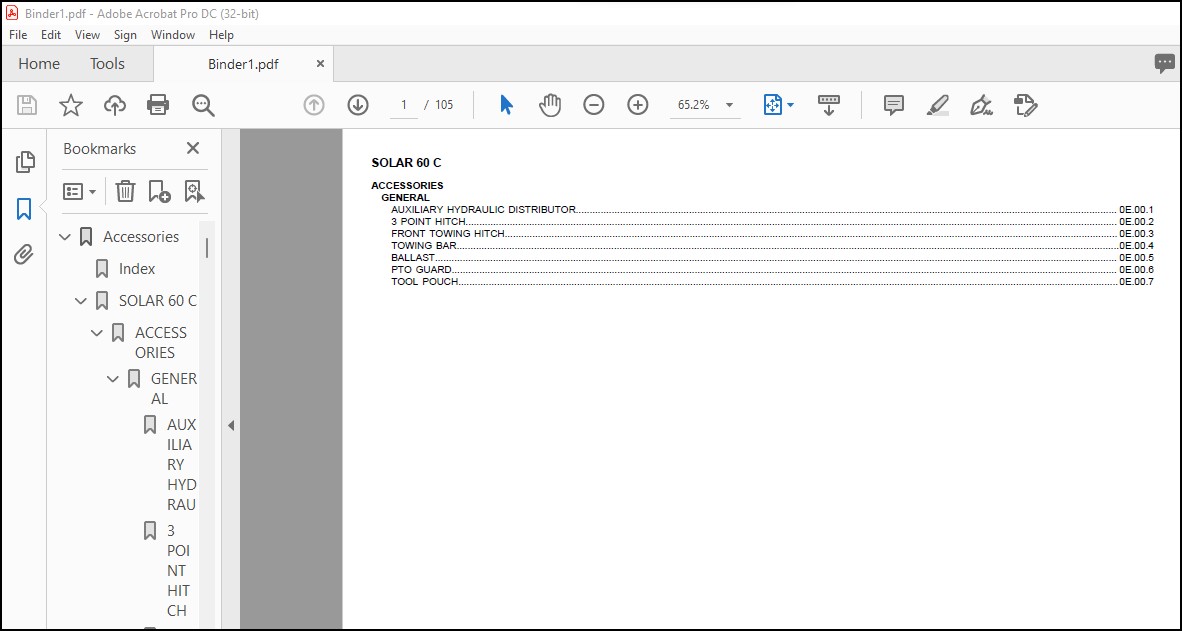
Task: Open the attachments paperclip panel
Action: point(24,255)
